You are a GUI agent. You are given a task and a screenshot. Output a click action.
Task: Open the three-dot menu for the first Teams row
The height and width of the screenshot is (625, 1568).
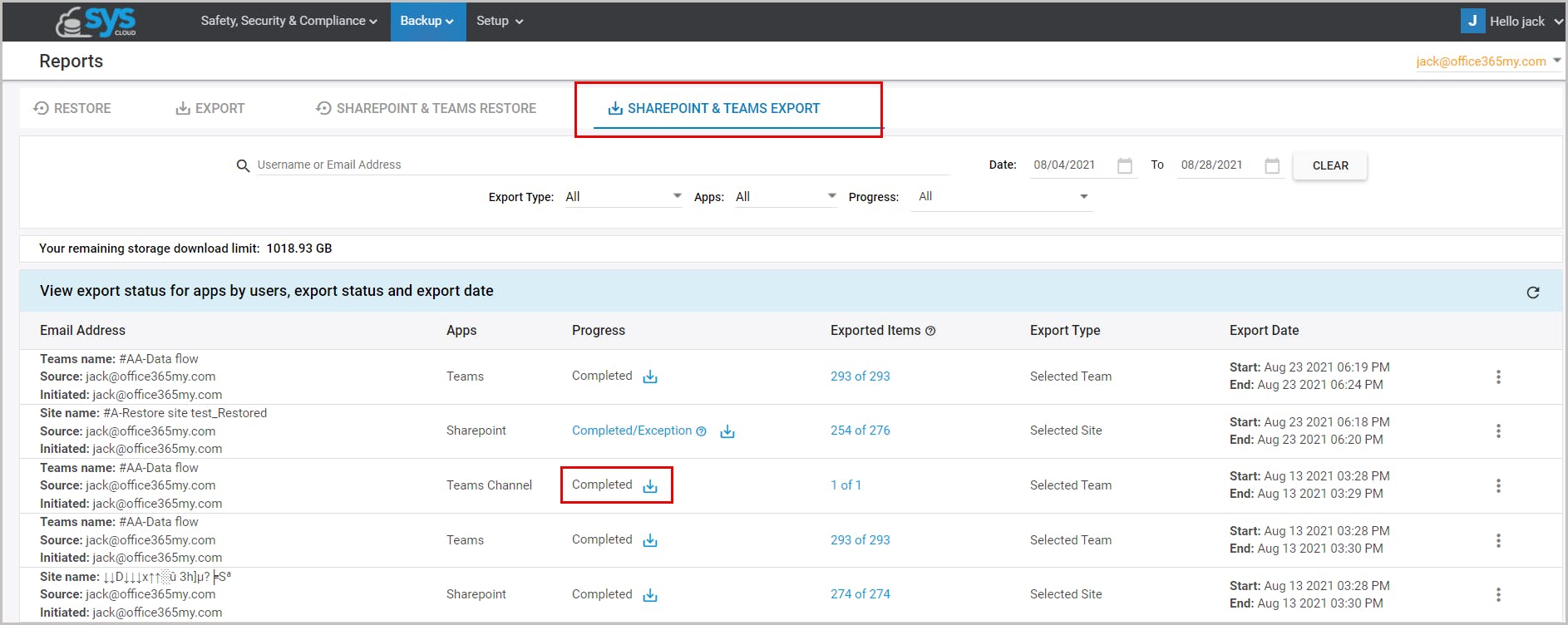point(1498,376)
